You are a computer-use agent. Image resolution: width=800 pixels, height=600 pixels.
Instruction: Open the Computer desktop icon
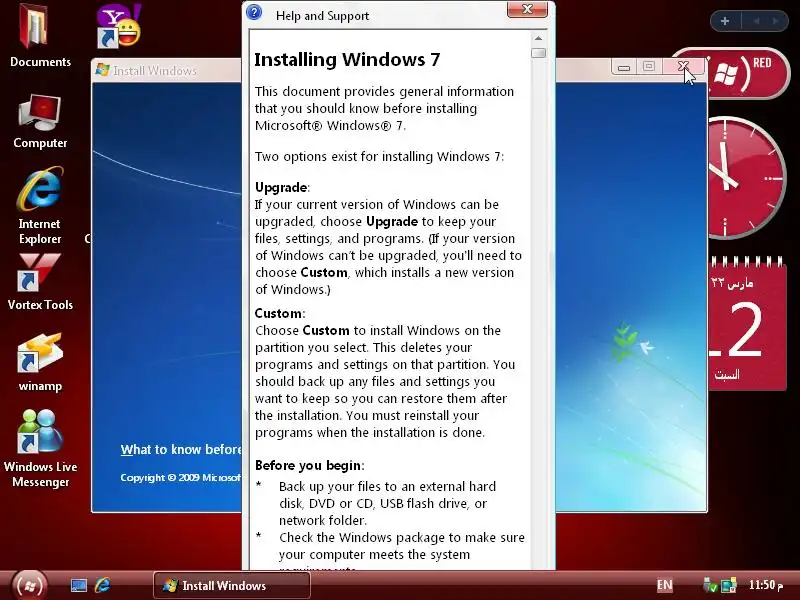(40, 121)
